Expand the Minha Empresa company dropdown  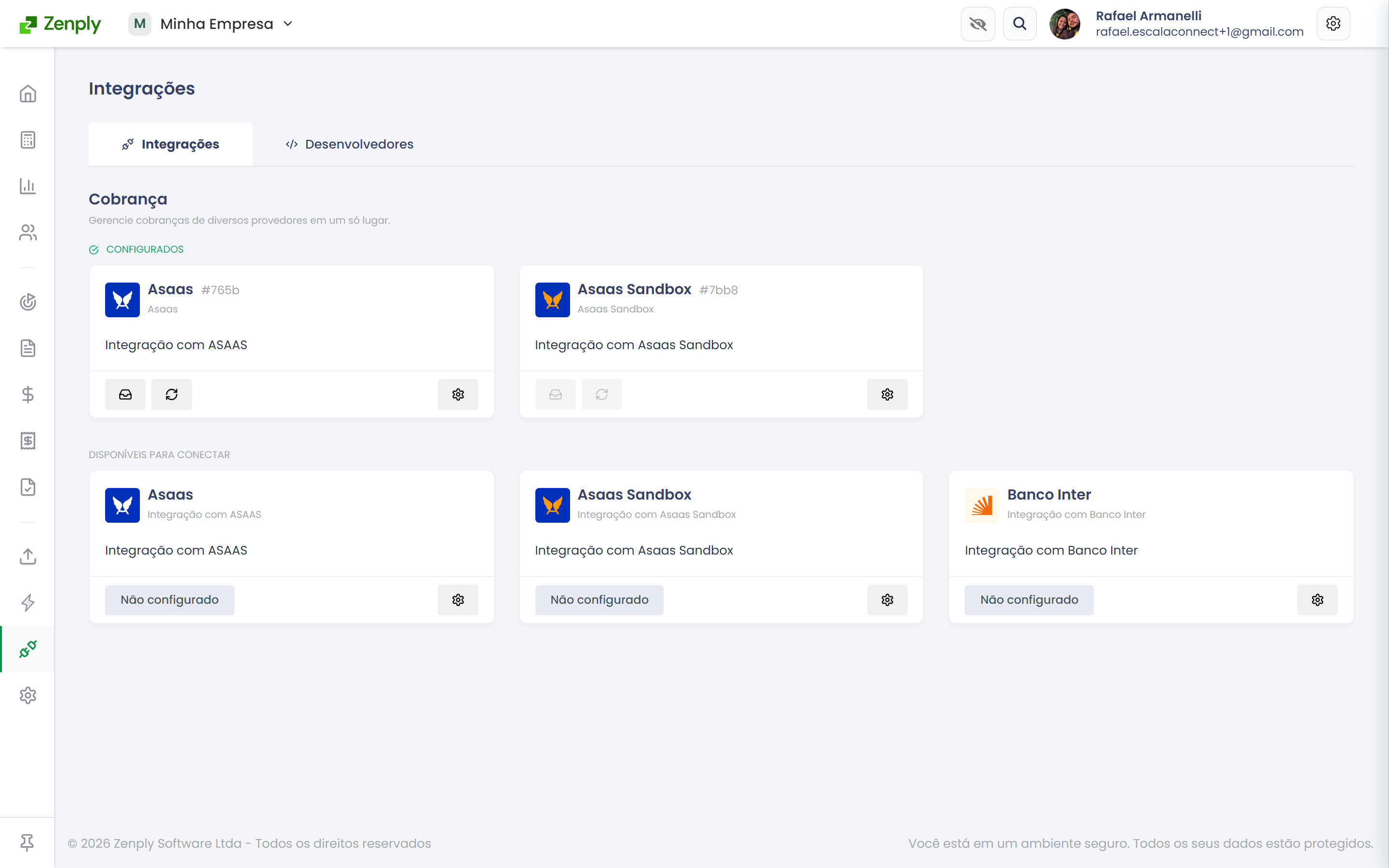click(211, 24)
